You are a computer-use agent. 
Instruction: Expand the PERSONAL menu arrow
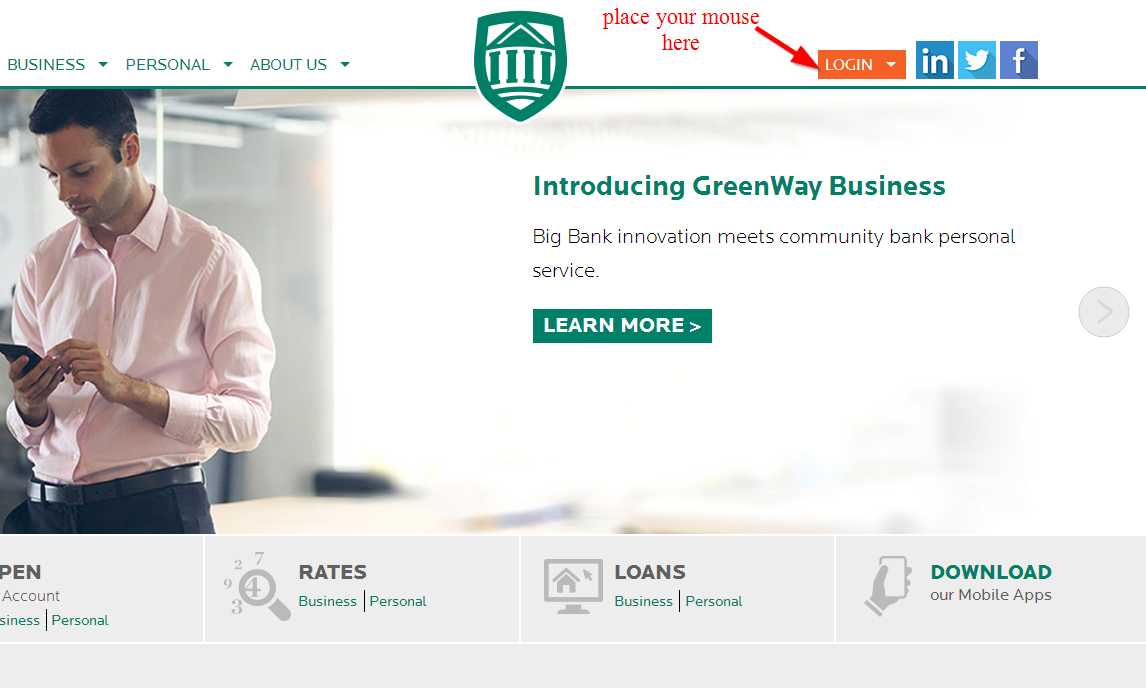click(x=228, y=64)
